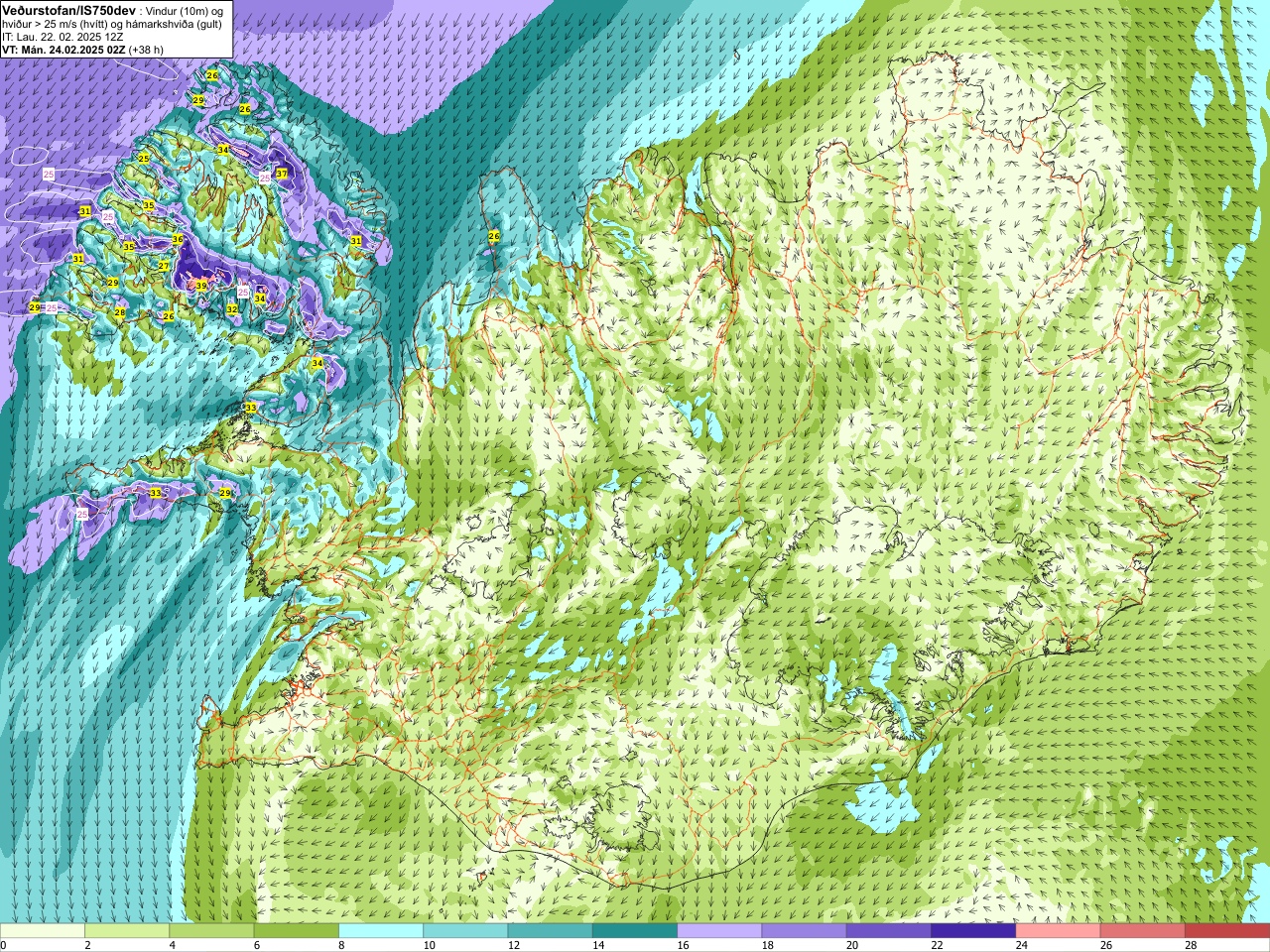1270x952 pixels.
Task: Select the 26–28 m/s salmon legend swatch
Action: click(1143, 931)
